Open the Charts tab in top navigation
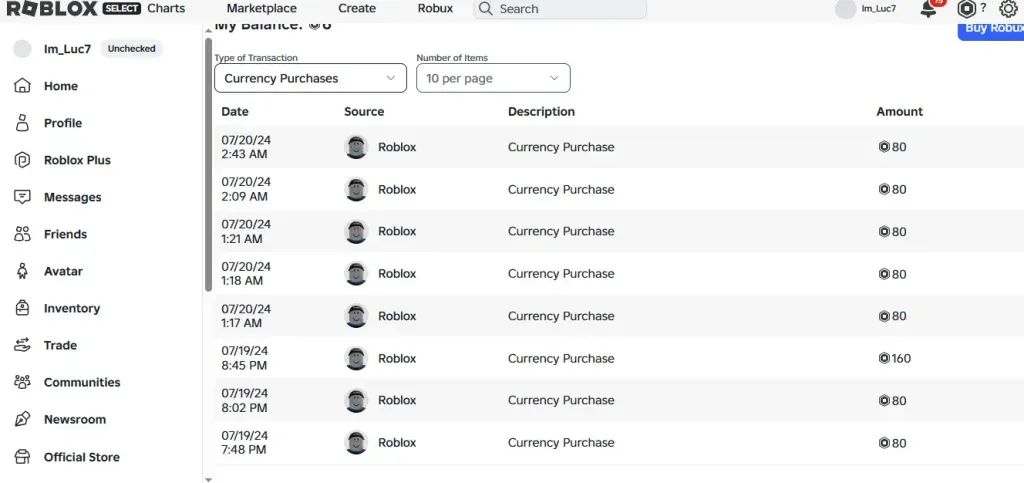Screen dimensions: 1024x483 pyautogui.click(x=166, y=8)
